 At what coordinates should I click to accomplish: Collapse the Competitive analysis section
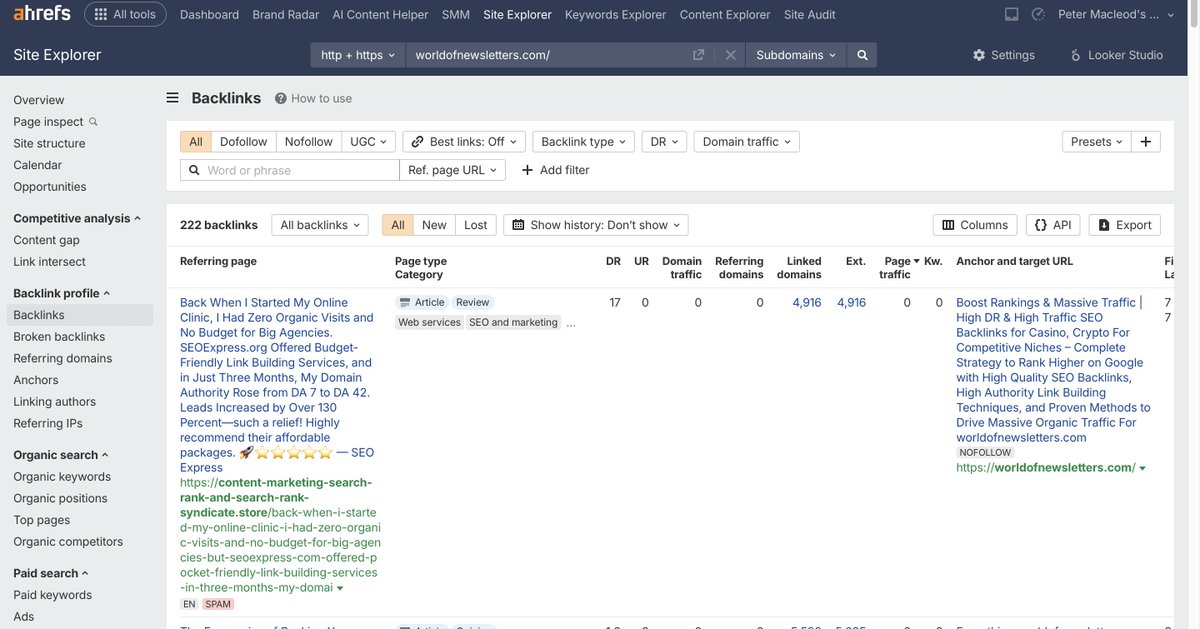pyautogui.click(x=77, y=218)
